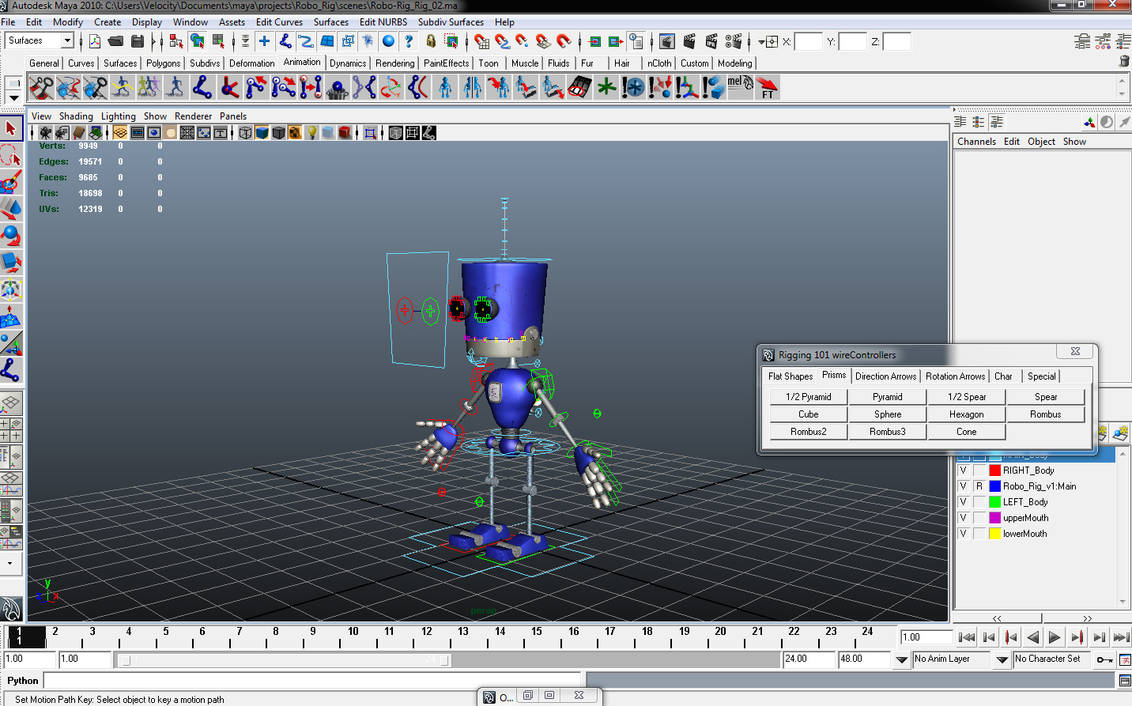Choose the Paint Selection tool
The image size is (1132, 706).
[x=10, y=182]
